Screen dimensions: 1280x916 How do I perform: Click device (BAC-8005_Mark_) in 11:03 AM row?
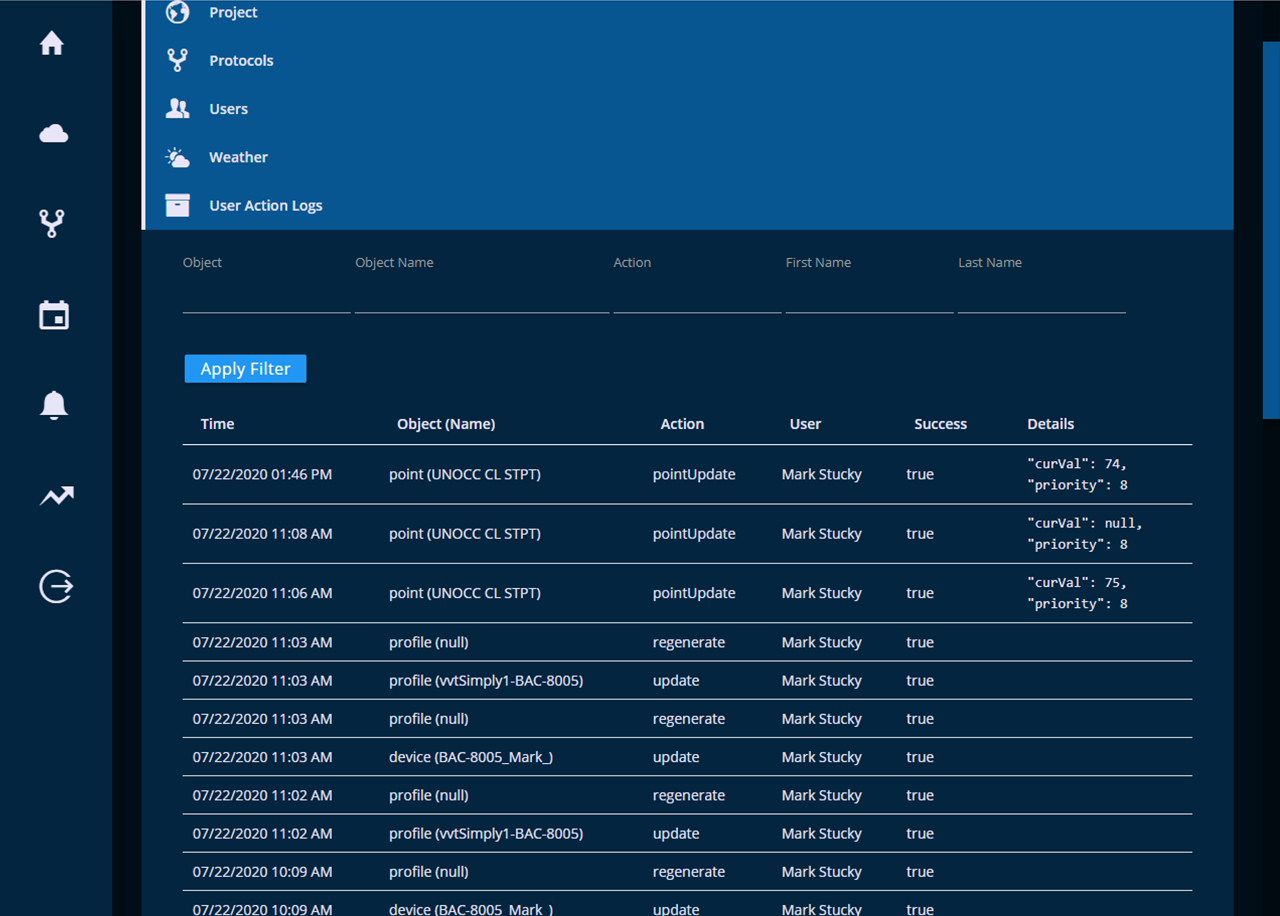[x=471, y=757]
